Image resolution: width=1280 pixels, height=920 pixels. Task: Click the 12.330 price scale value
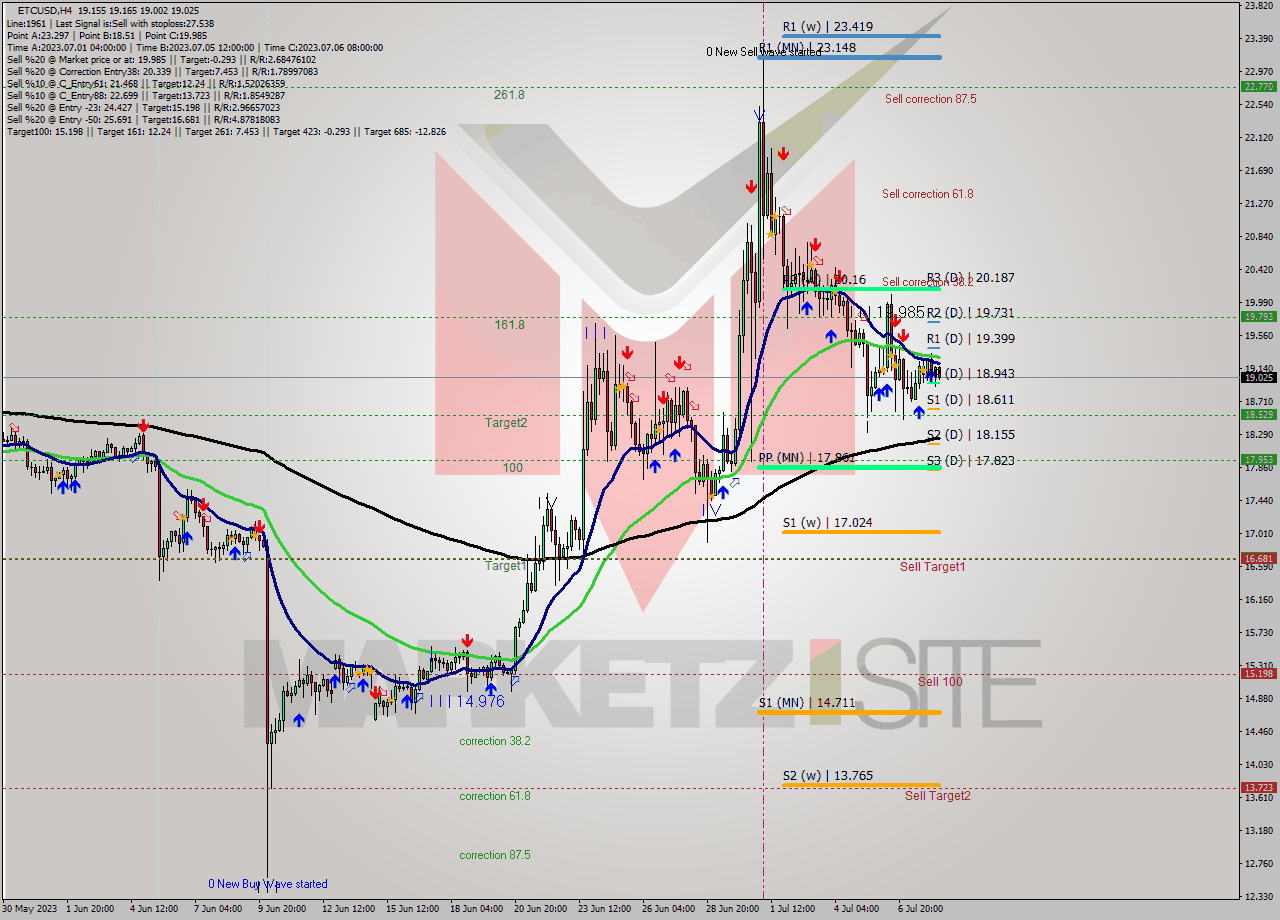[1258, 896]
